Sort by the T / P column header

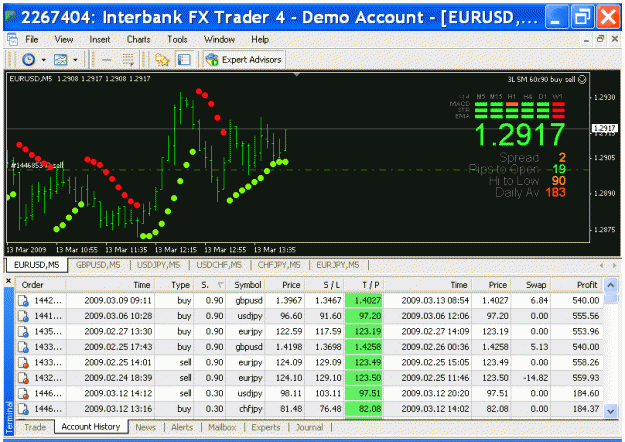(x=365, y=285)
